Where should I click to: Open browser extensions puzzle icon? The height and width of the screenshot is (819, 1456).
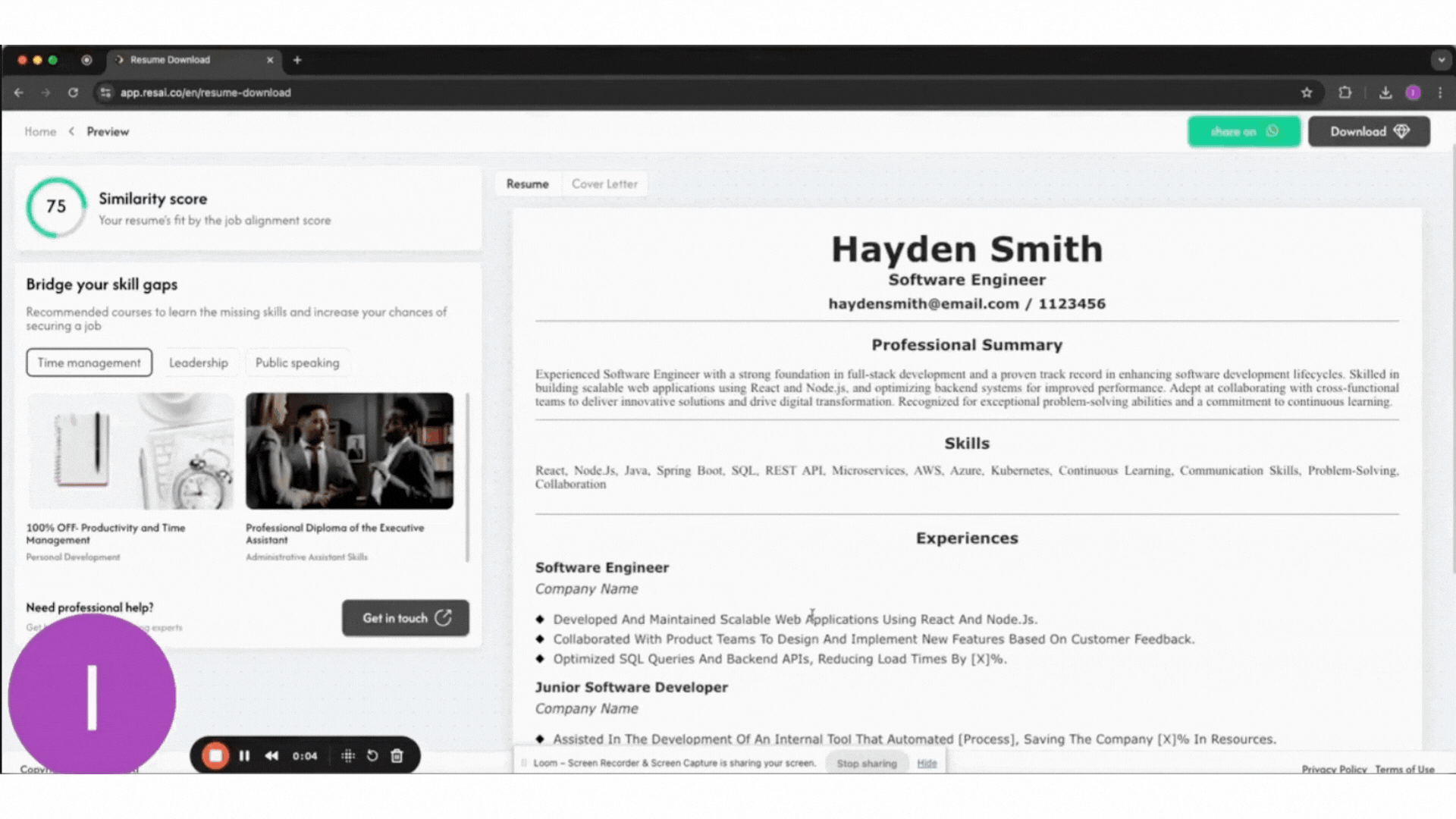click(x=1345, y=93)
